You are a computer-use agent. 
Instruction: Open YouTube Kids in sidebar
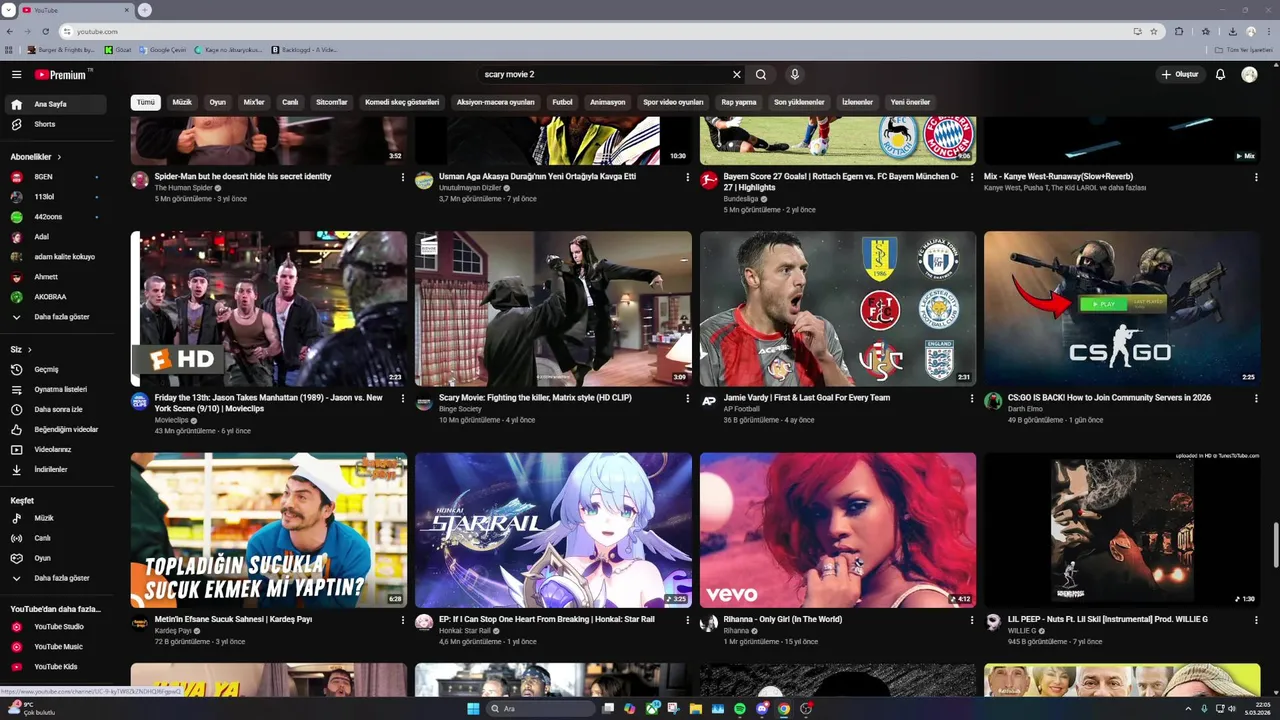tap(57, 666)
